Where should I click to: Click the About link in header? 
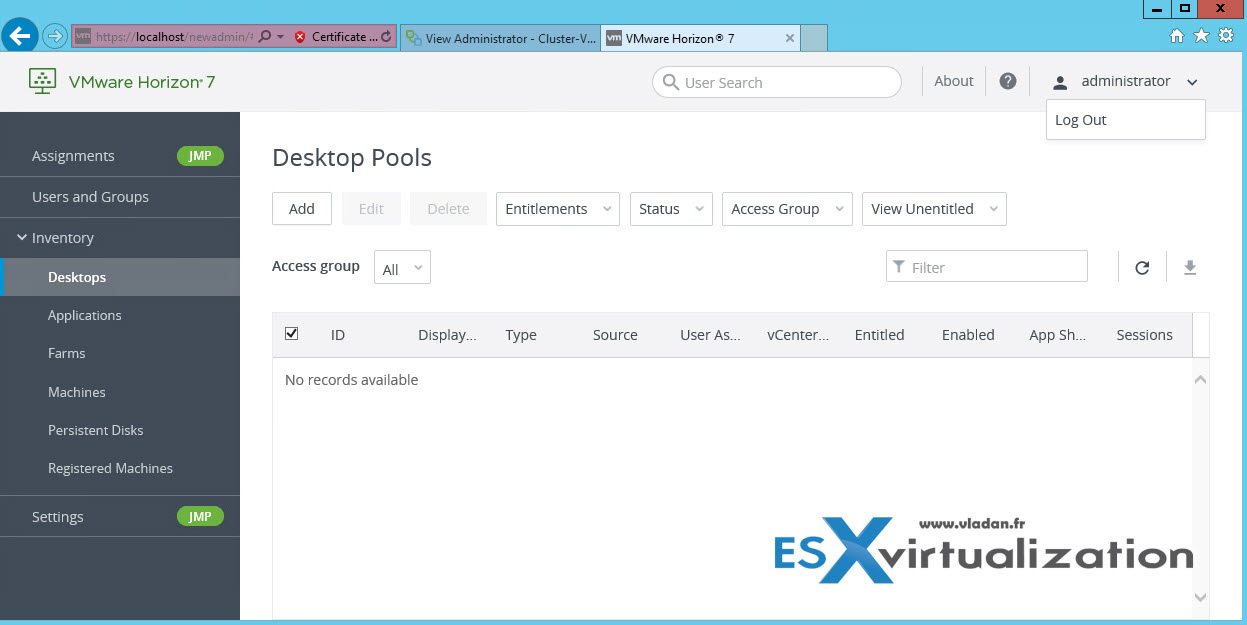(953, 81)
